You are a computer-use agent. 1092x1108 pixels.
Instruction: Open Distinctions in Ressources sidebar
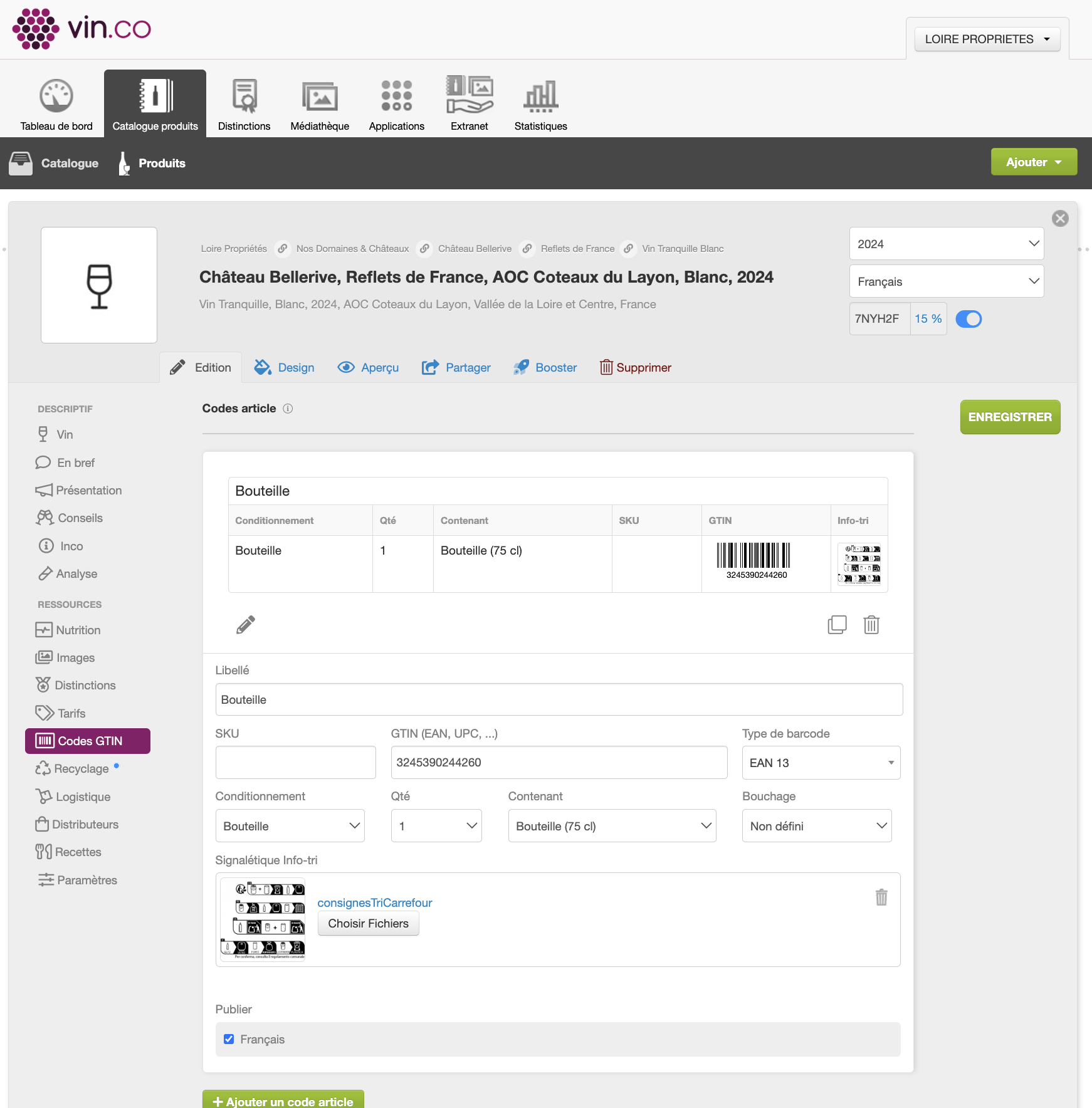click(x=76, y=685)
